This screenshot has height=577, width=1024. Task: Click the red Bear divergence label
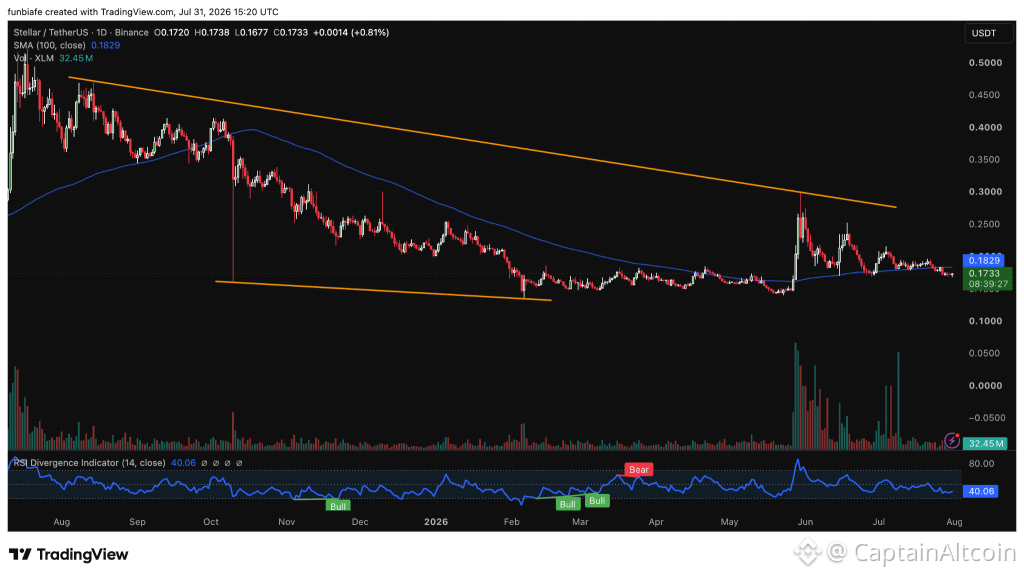click(x=639, y=470)
